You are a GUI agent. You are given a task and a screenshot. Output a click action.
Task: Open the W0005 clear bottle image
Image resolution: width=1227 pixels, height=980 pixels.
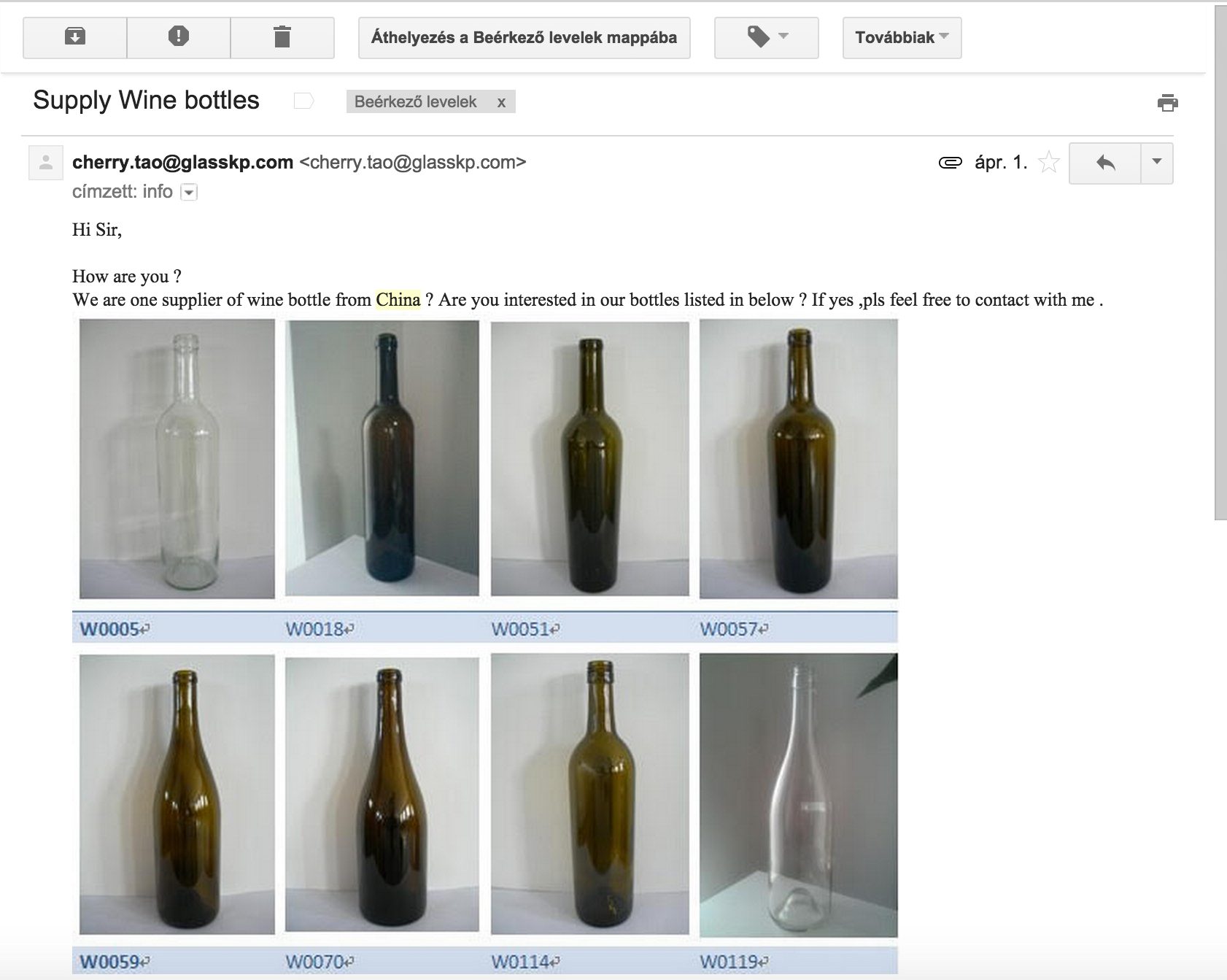point(177,459)
